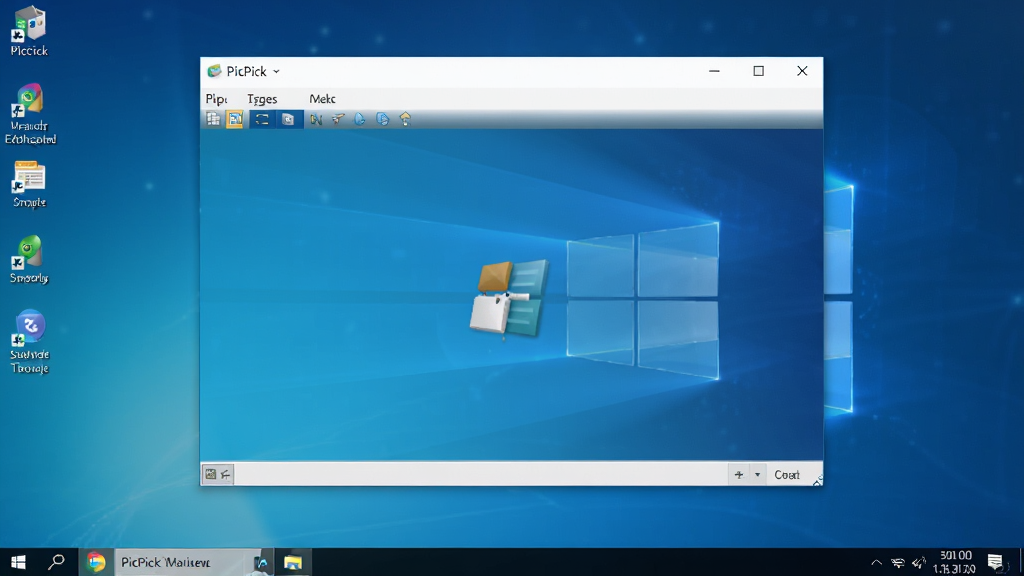
Task: Select the blue round desktop icon labeled Thoraje
Action: (x=29, y=342)
